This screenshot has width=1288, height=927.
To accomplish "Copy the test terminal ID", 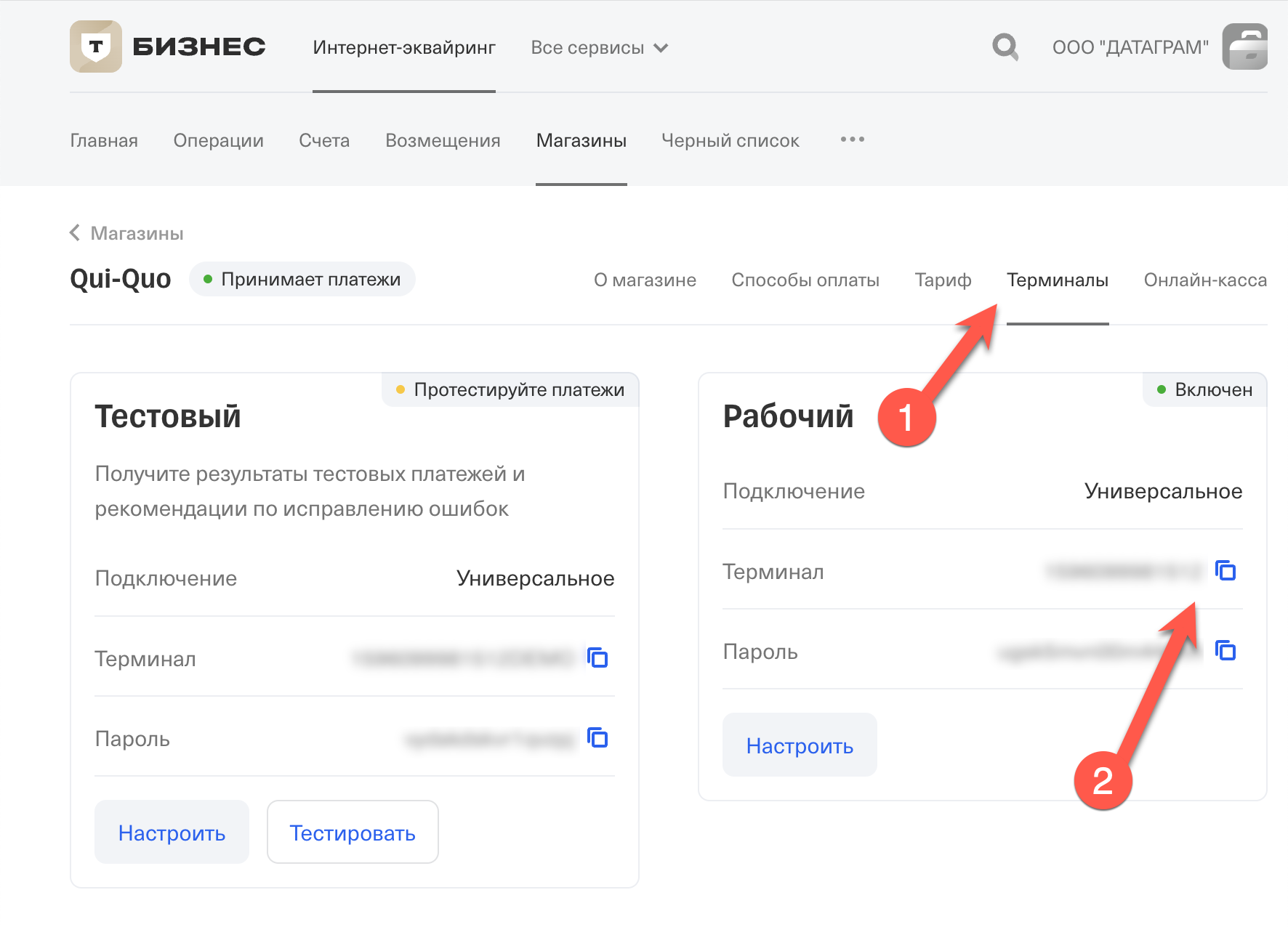I will tap(597, 658).
